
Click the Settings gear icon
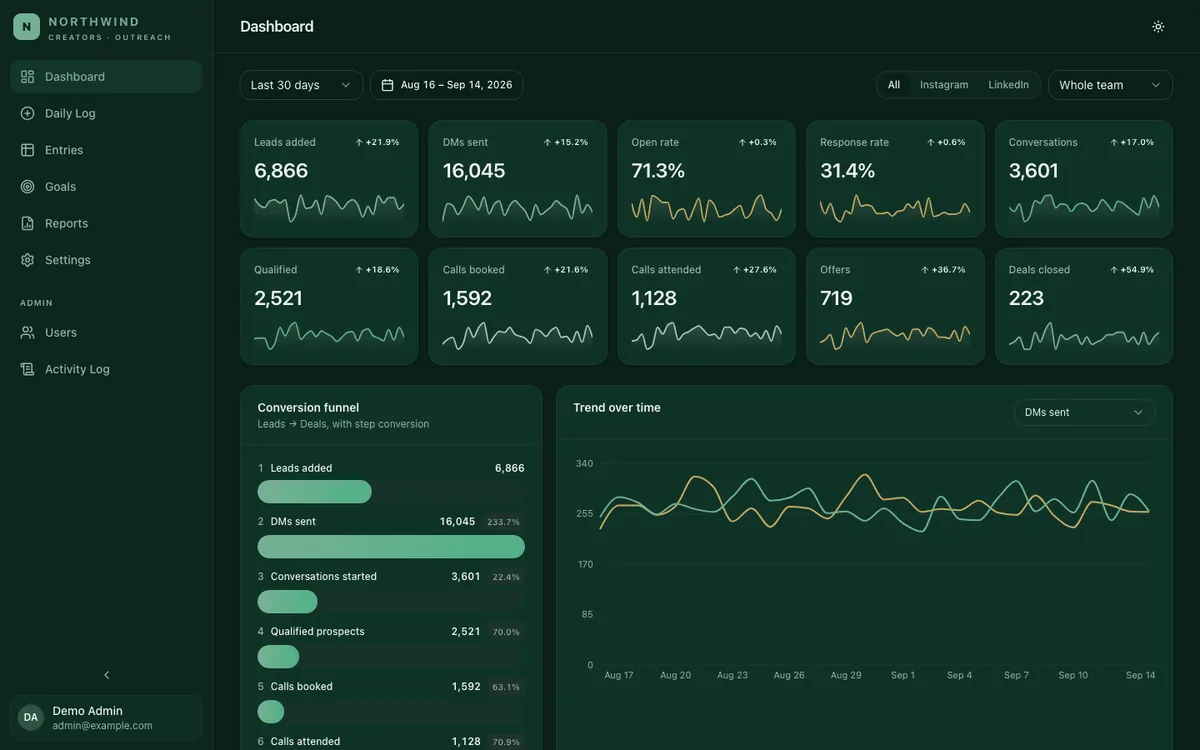pyautogui.click(x=27, y=260)
